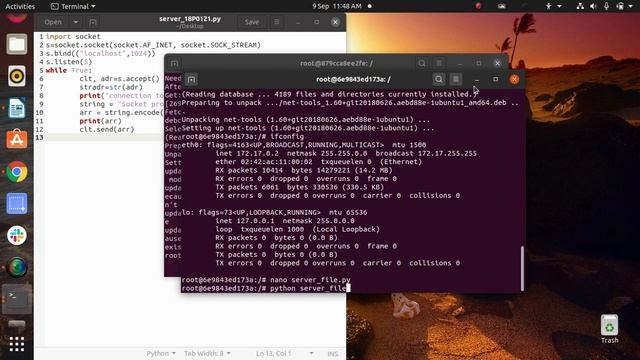Add new tab in front terminal
The width and height of the screenshot is (640, 360).
tap(191, 79)
